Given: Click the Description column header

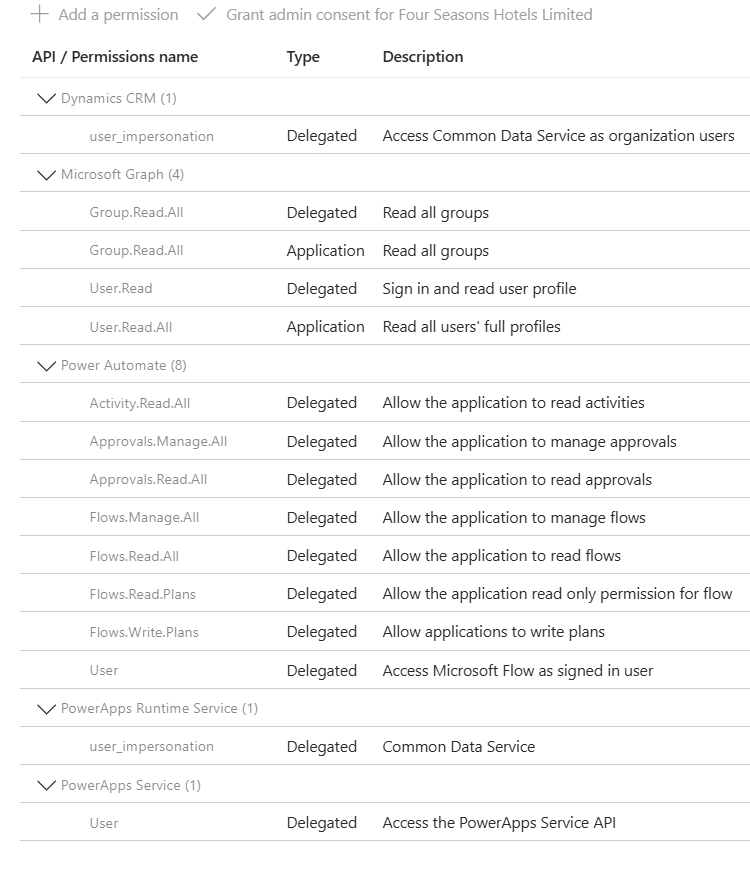Looking at the screenshot, I should click(422, 57).
